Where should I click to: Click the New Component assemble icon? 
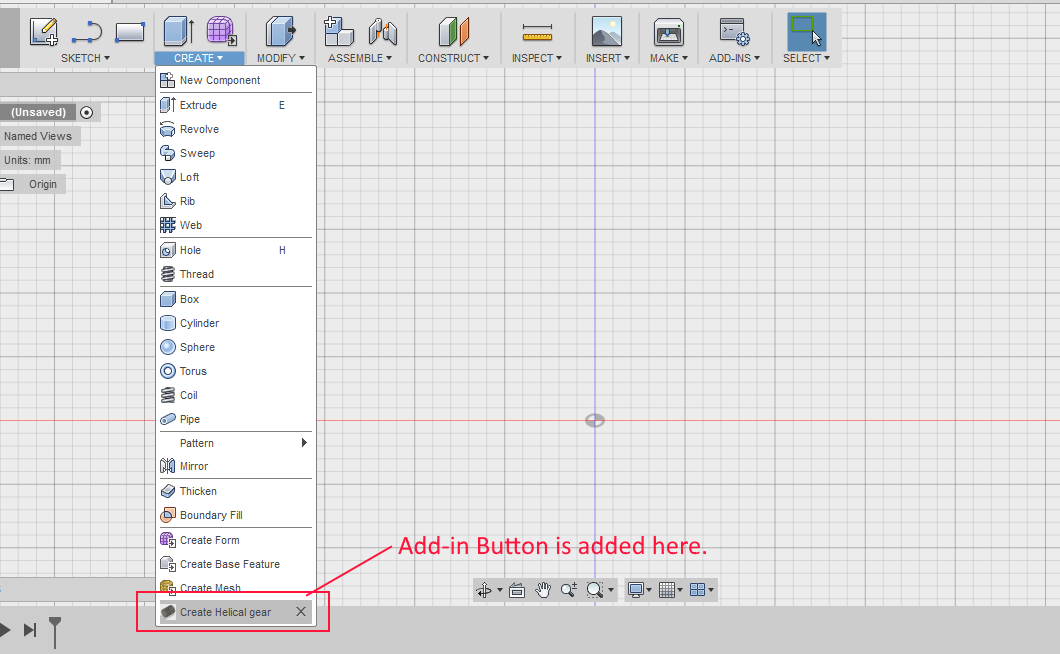339,31
